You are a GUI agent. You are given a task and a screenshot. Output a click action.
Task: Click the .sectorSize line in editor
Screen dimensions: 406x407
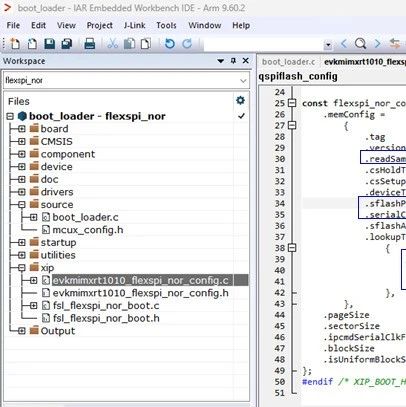click(351, 326)
